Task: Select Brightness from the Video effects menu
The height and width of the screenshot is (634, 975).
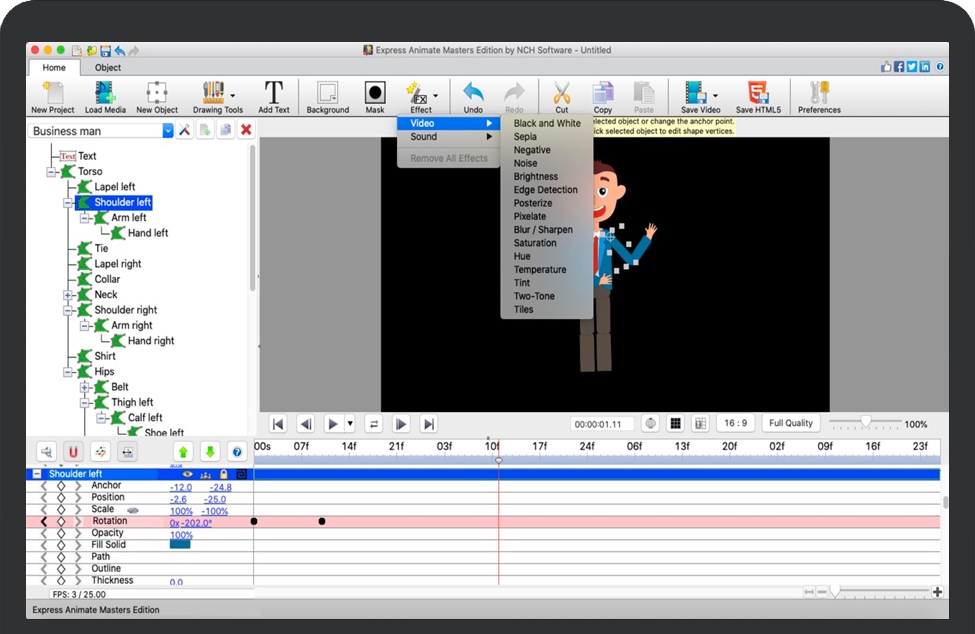Action: [537, 176]
